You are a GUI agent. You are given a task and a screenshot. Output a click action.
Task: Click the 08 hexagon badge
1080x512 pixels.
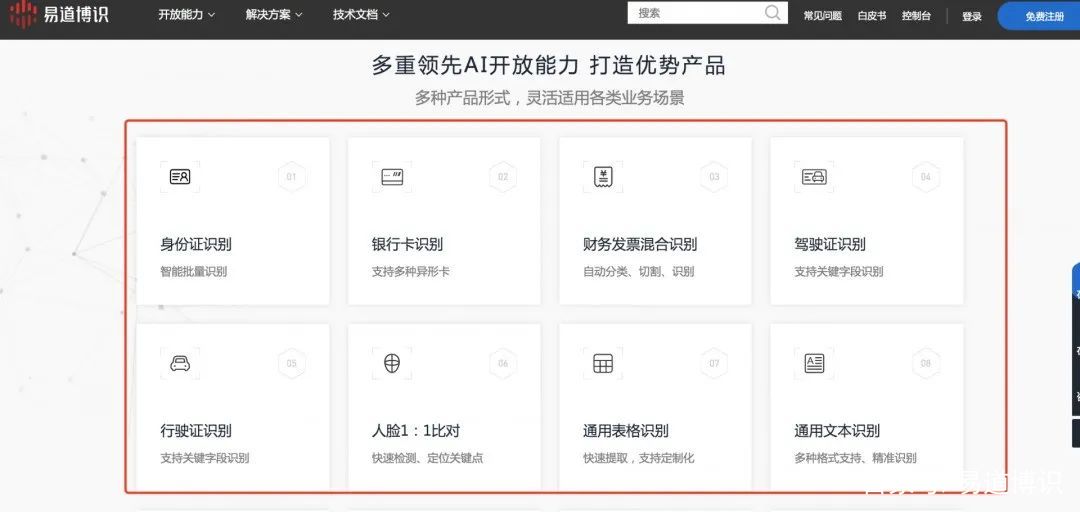926,363
